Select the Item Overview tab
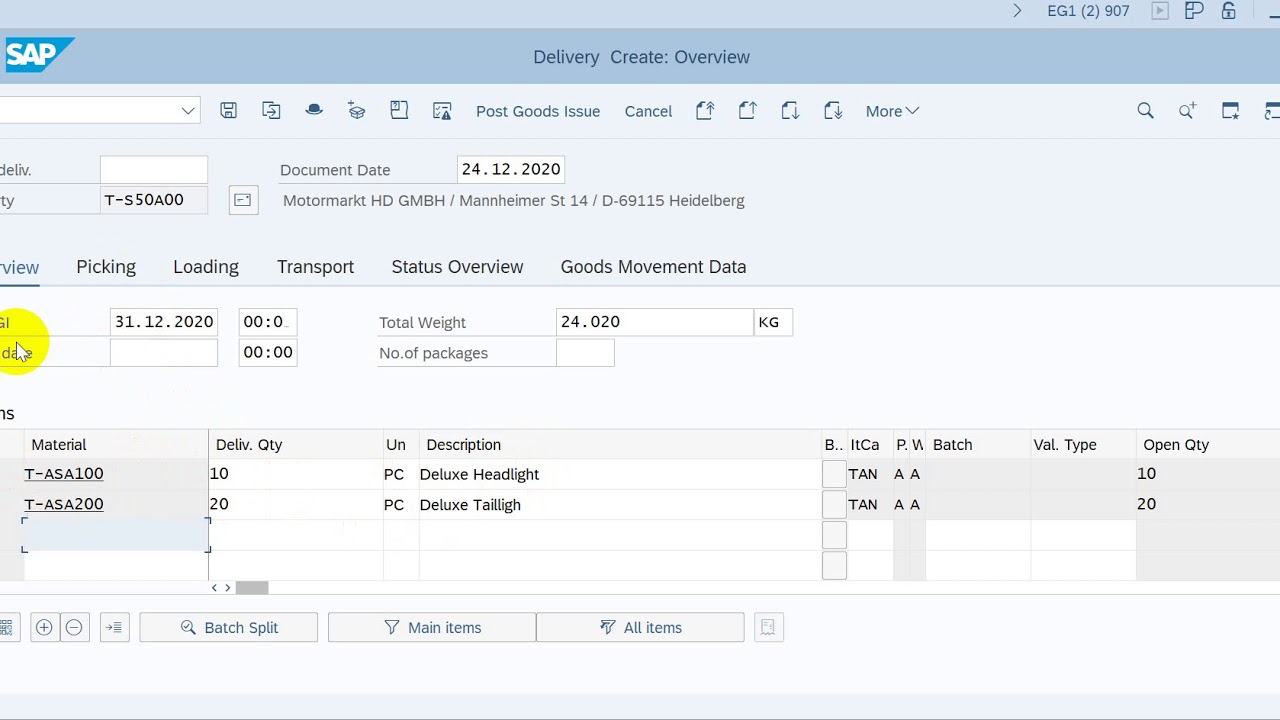This screenshot has height=720, width=1280. point(19,268)
